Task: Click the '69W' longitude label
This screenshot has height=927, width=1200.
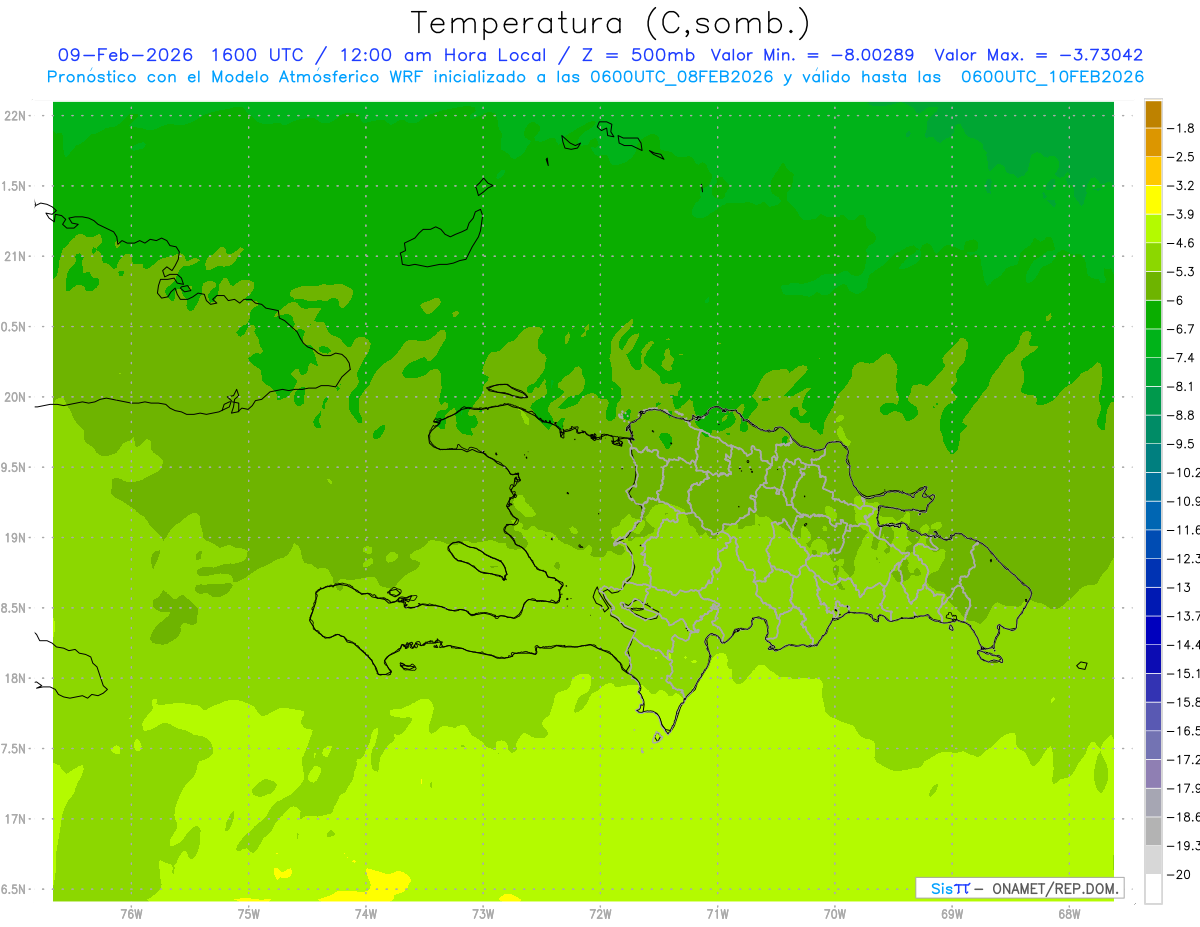Action: 951,914
